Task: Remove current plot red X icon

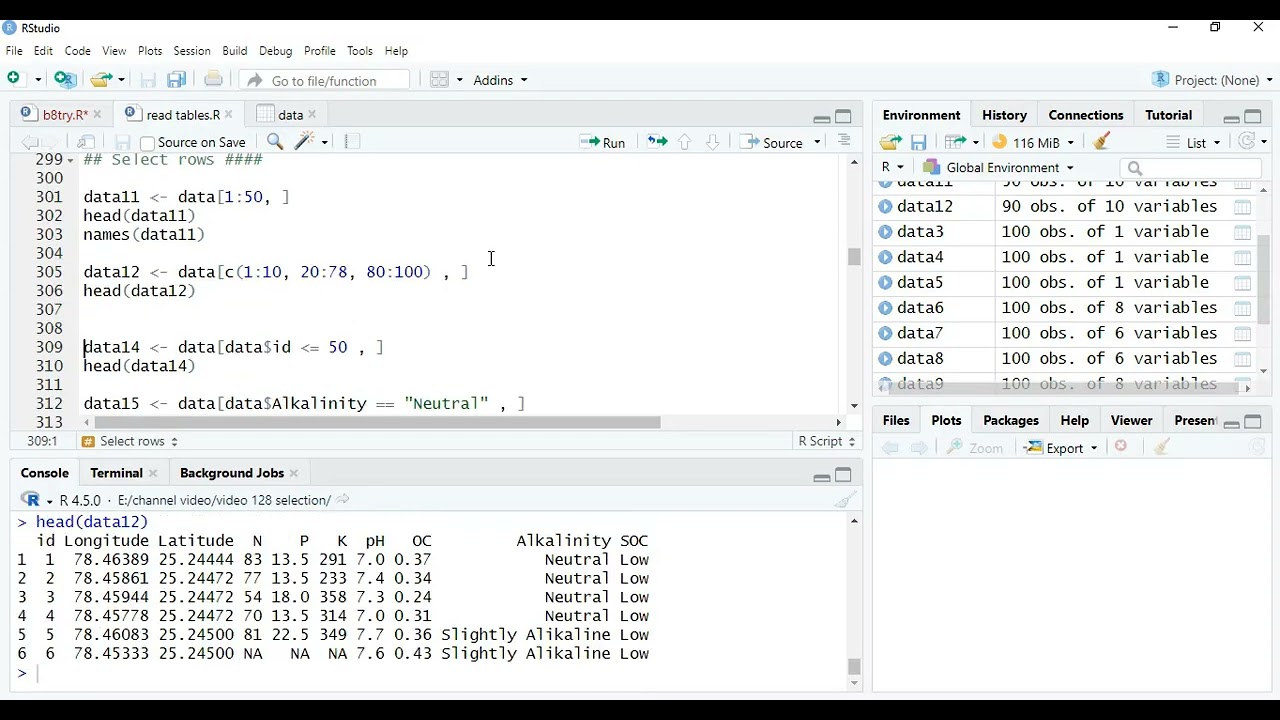Action: pos(1121,447)
